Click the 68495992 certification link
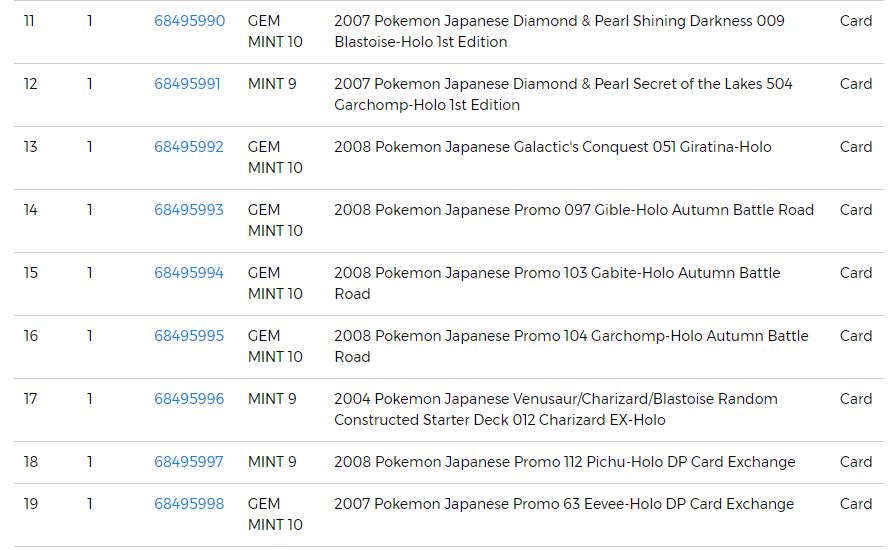 (x=189, y=147)
